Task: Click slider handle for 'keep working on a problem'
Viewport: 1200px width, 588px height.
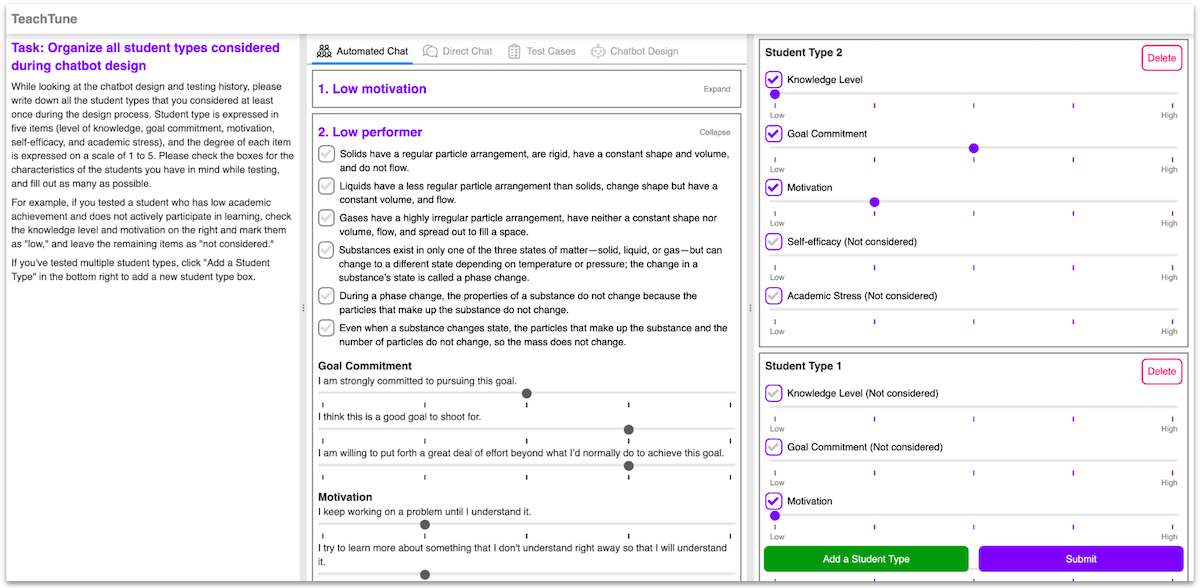Action: pos(425,525)
